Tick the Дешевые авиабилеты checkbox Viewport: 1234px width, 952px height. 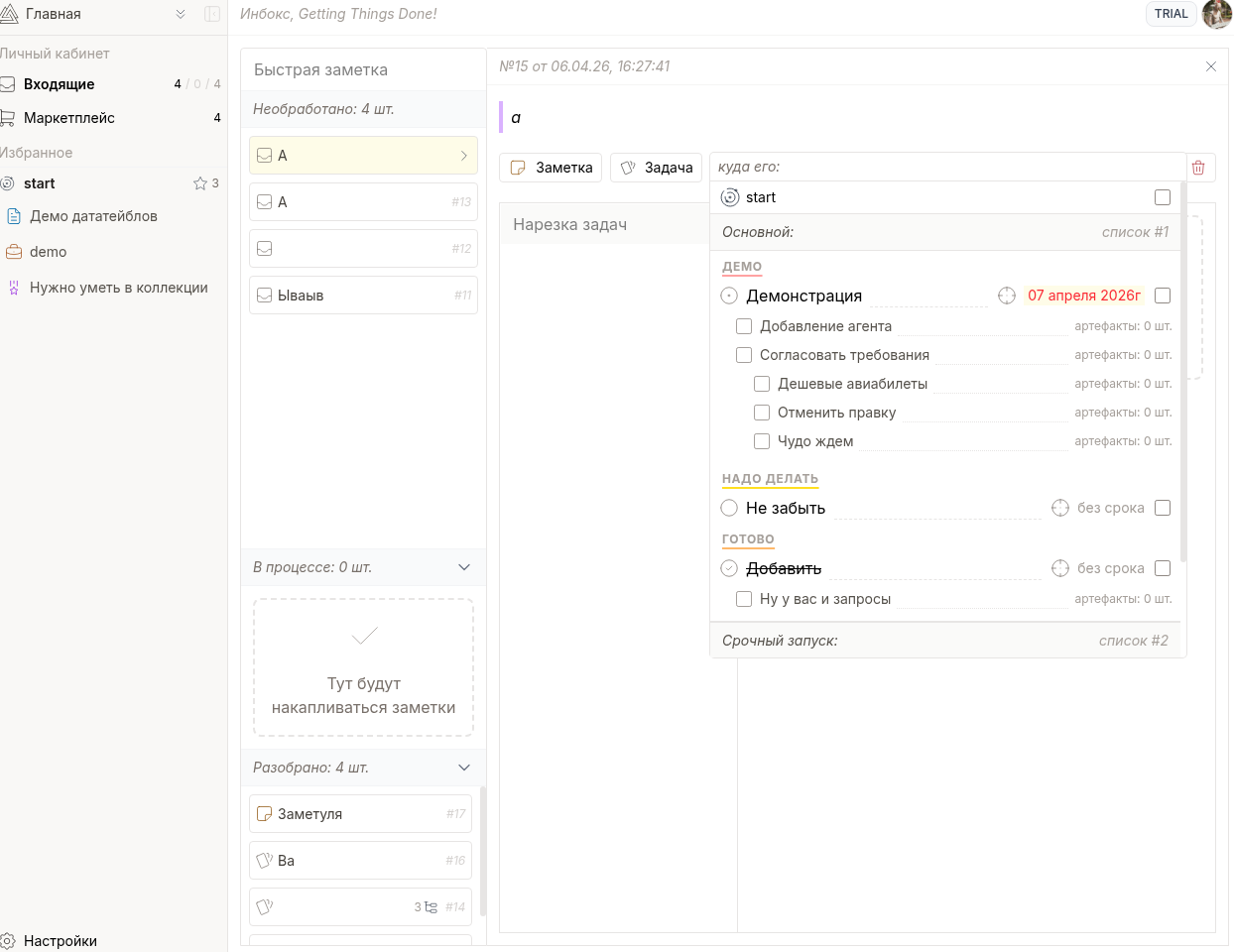tap(762, 384)
